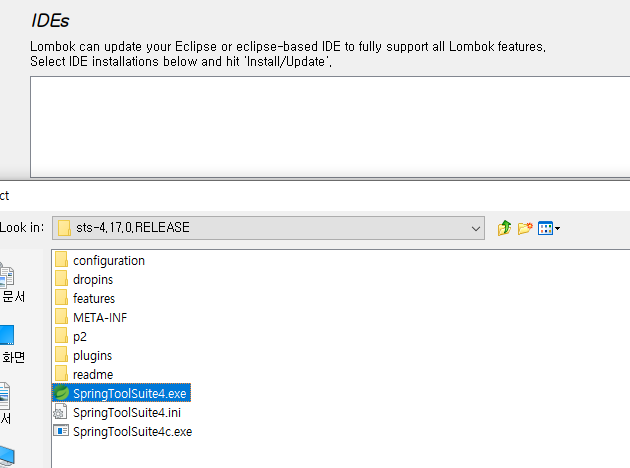Open the view menu icon
Viewport: 630px width, 468px height.
pyautogui.click(x=549, y=228)
